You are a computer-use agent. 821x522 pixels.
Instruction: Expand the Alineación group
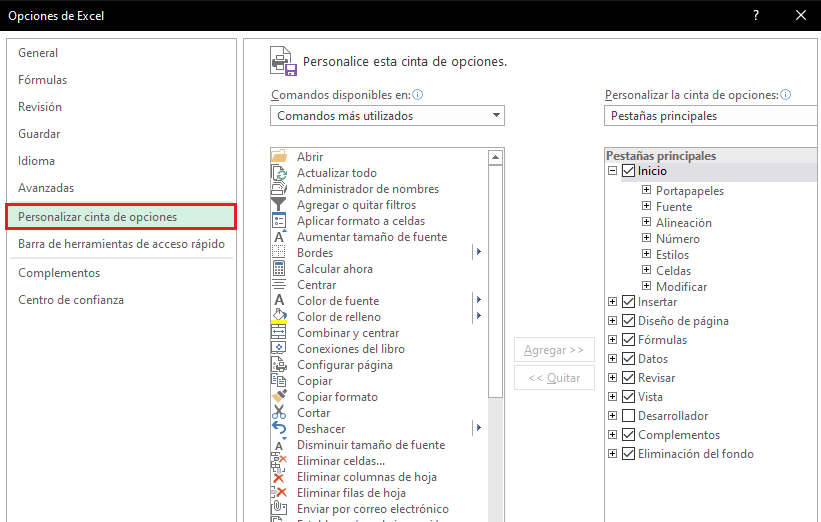pos(647,221)
